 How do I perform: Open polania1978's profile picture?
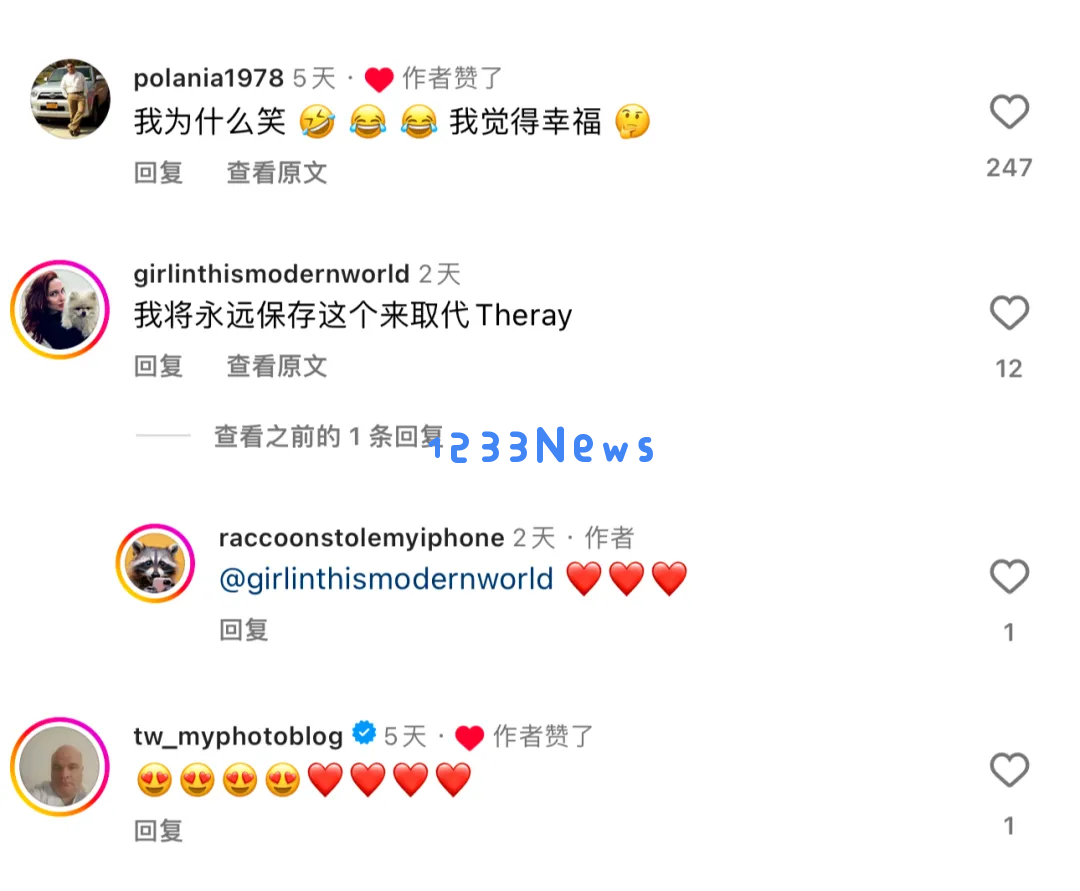(x=70, y=98)
